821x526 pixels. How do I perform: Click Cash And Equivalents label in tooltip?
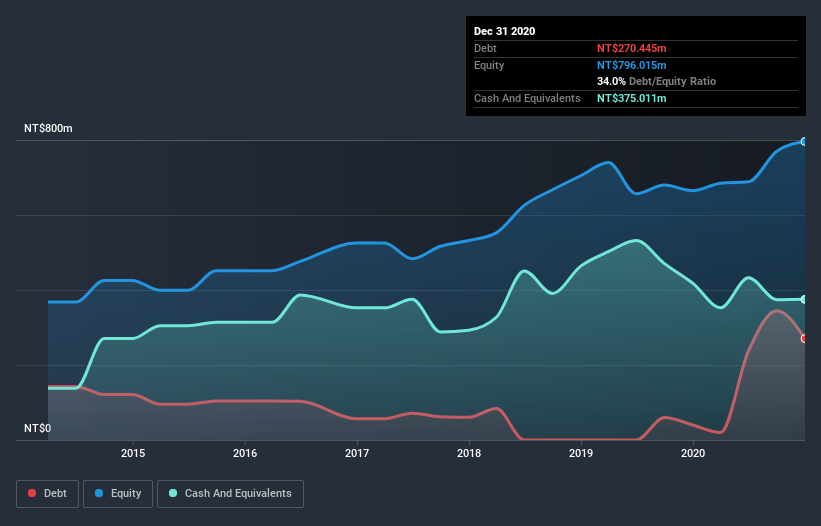coord(527,98)
